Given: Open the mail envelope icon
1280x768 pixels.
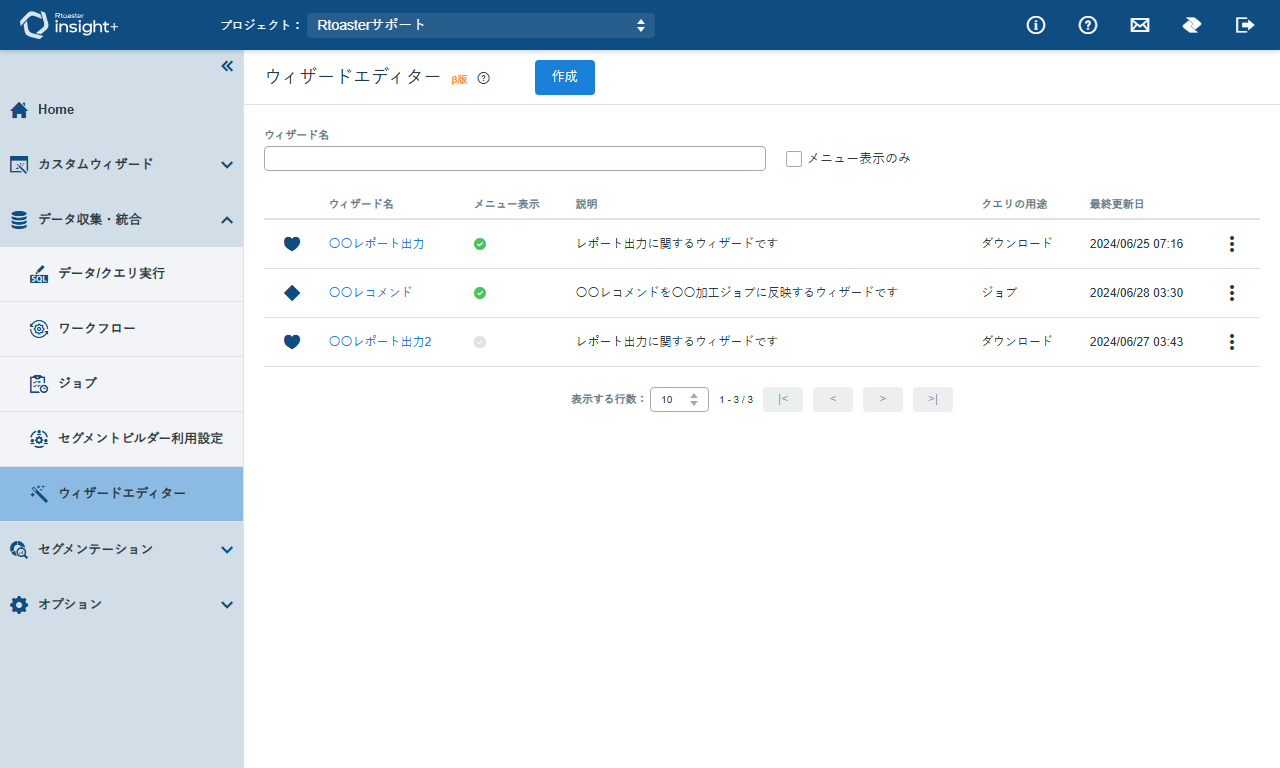Looking at the screenshot, I should [1140, 25].
